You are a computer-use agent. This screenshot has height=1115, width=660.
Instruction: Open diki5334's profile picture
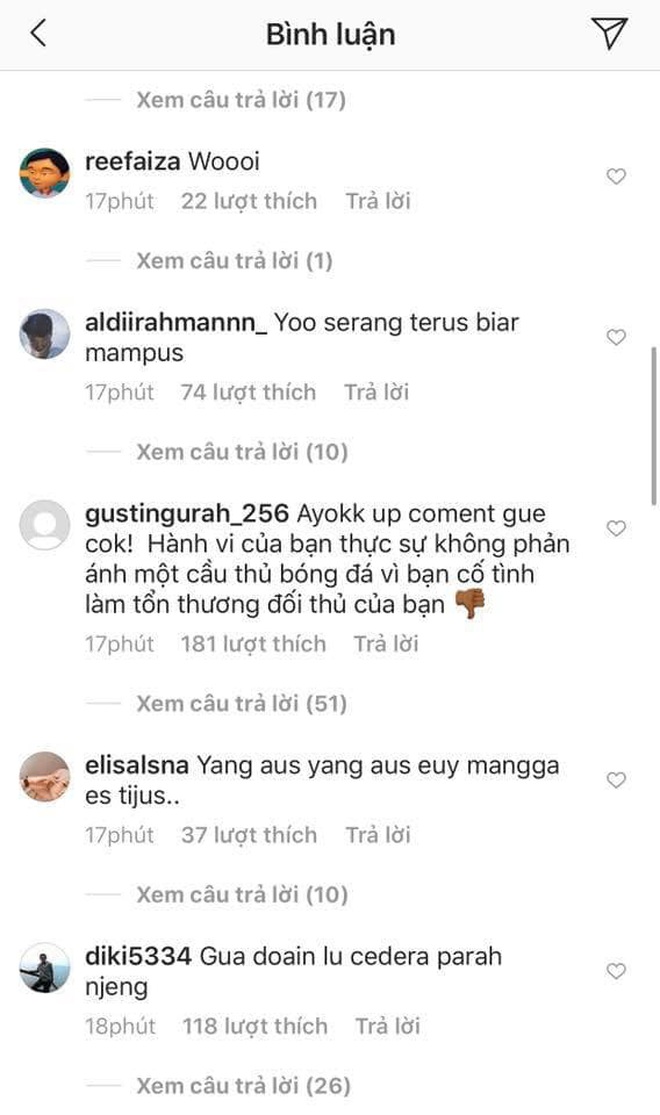[x=44, y=968]
